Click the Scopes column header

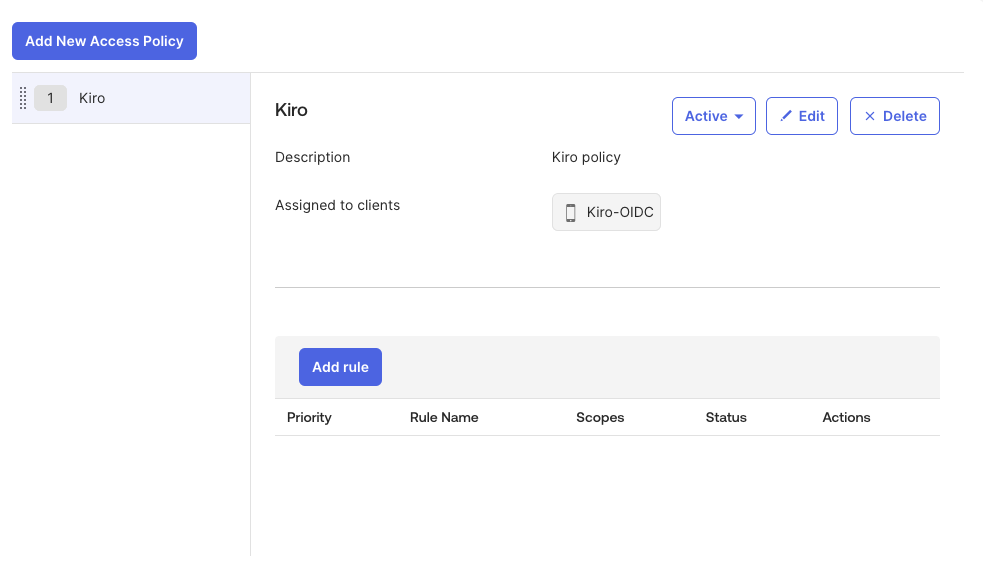600,417
